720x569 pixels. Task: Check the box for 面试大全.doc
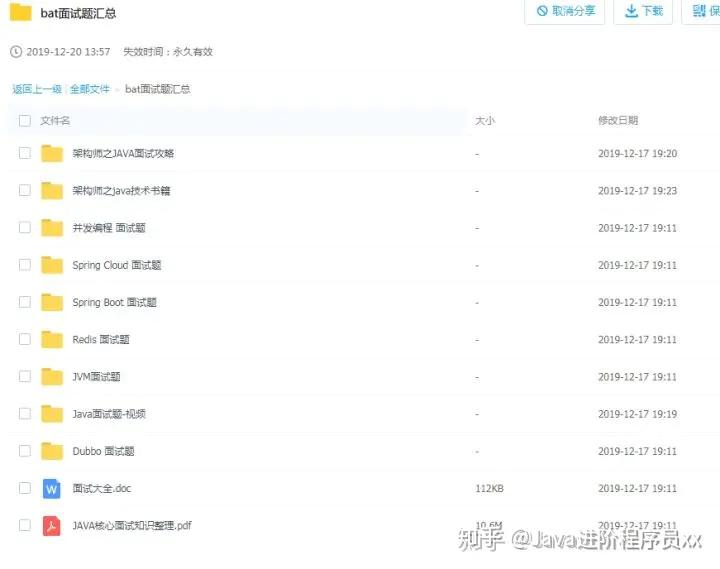click(25, 488)
